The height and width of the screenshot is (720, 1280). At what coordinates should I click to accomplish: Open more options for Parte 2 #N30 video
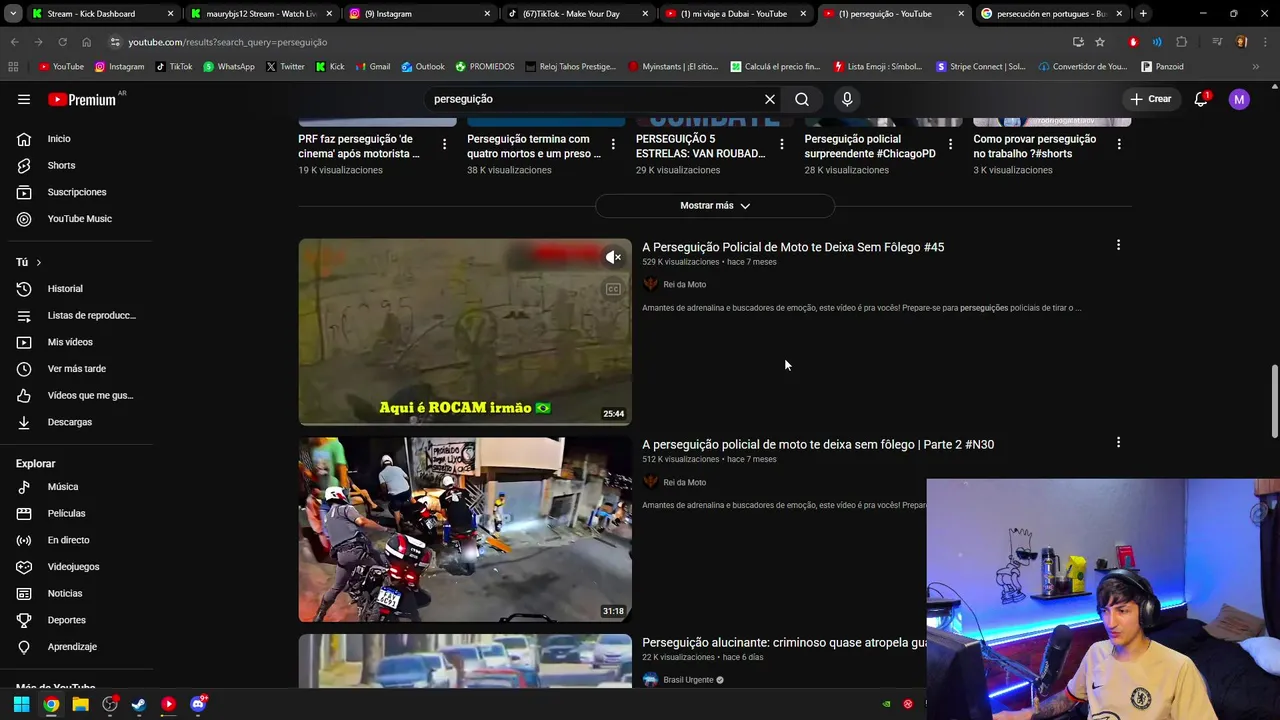coord(1118,442)
